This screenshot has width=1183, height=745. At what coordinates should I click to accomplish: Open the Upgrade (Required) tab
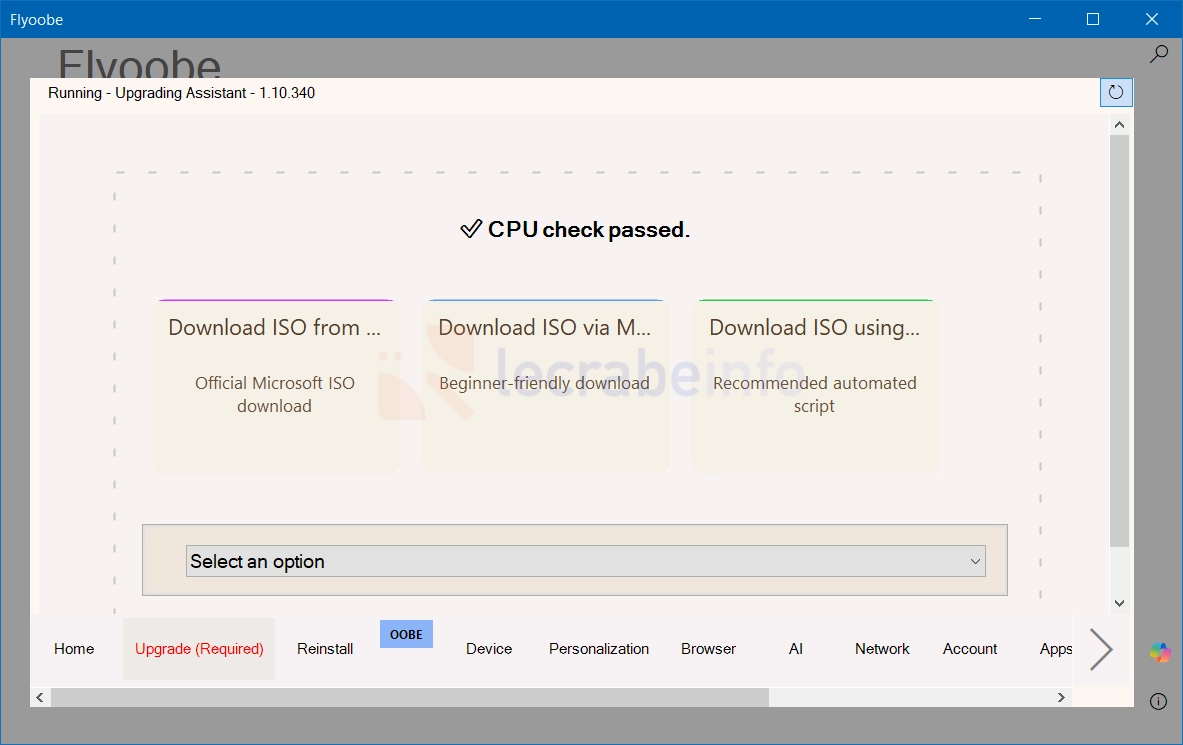[x=199, y=649]
